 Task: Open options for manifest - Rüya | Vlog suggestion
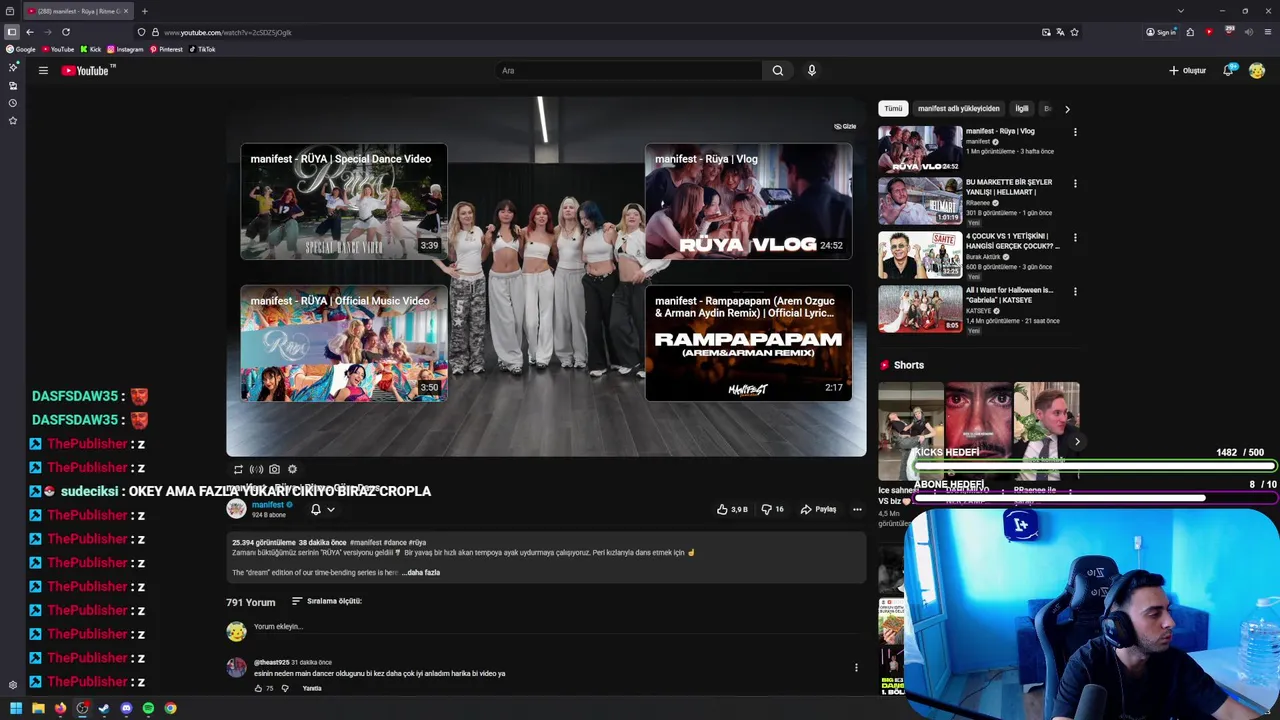click(1075, 132)
